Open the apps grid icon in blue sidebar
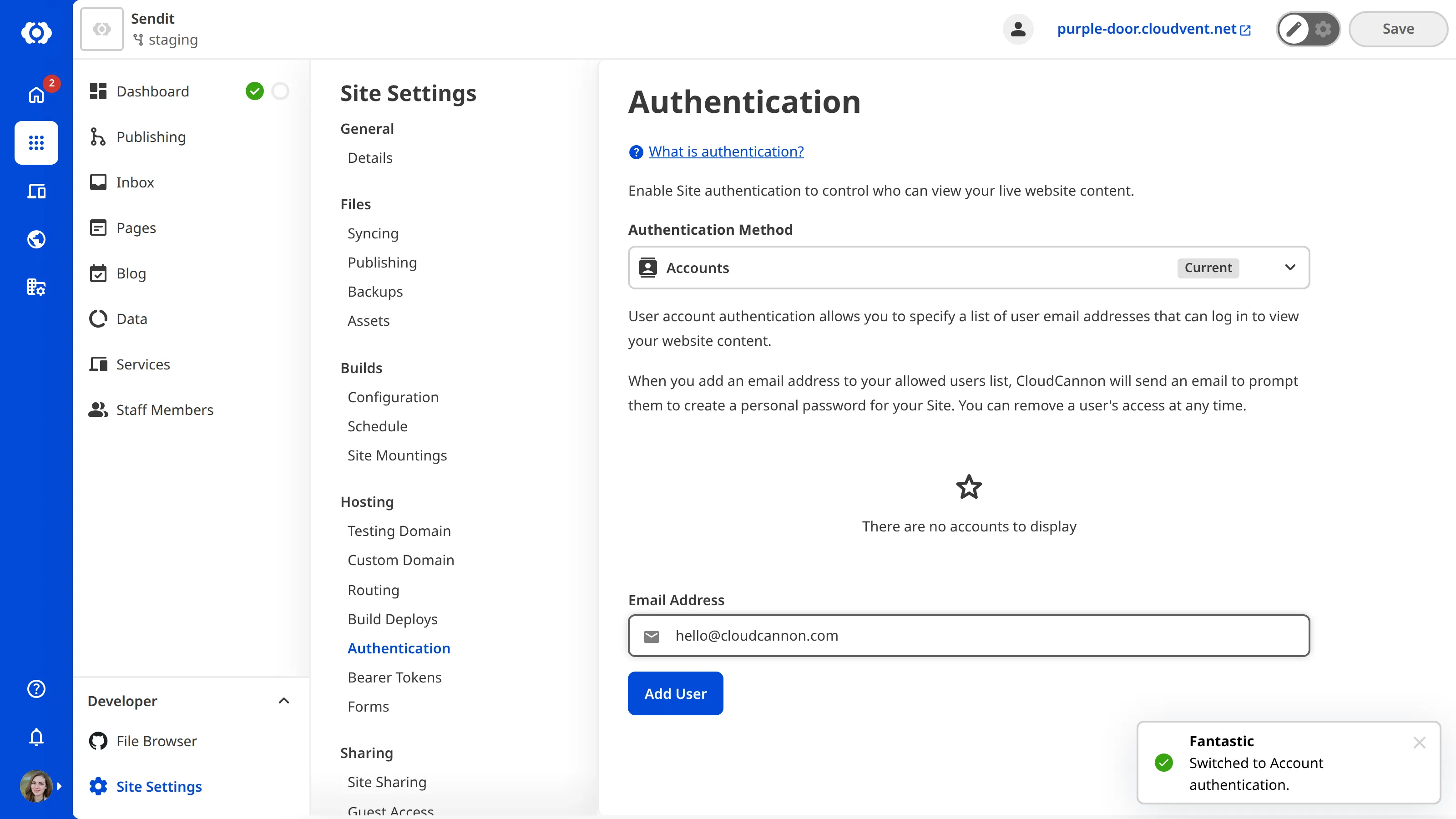This screenshot has height=819, width=1456. (x=36, y=142)
